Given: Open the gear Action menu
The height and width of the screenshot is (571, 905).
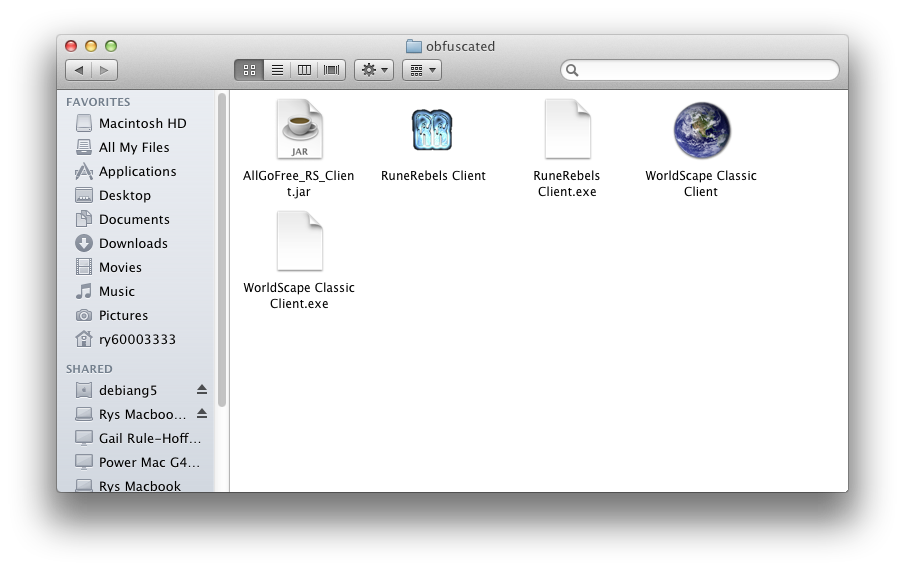Looking at the screenshot, I should point(374,70).
